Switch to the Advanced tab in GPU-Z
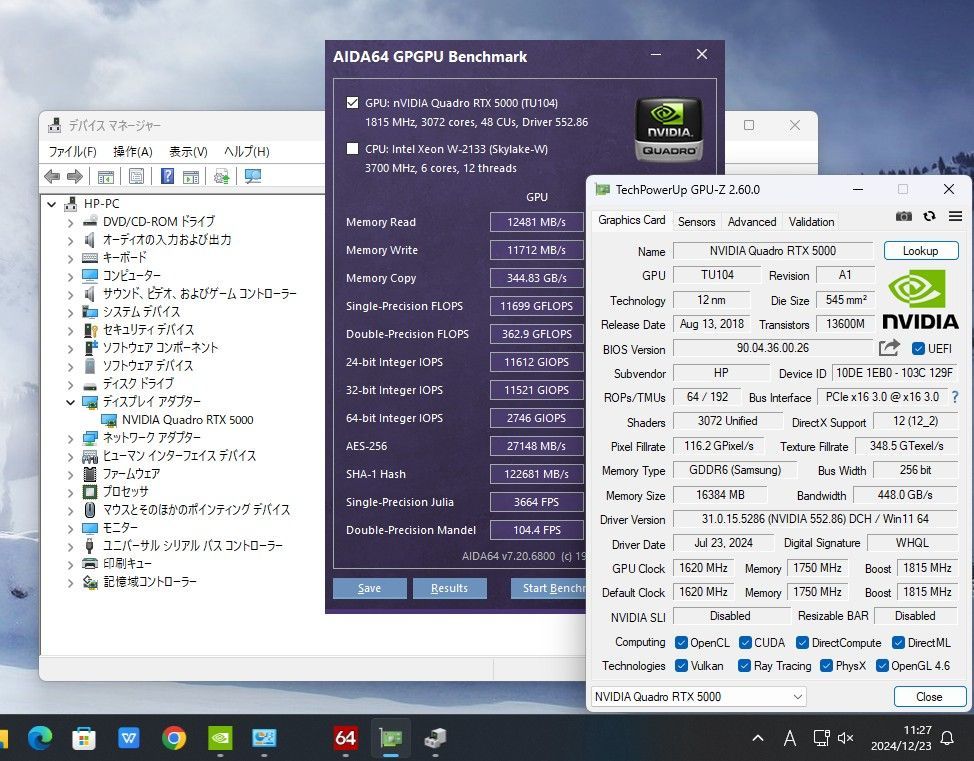The width and height of the screenshot is (974, 761). [x=752, y=222]
